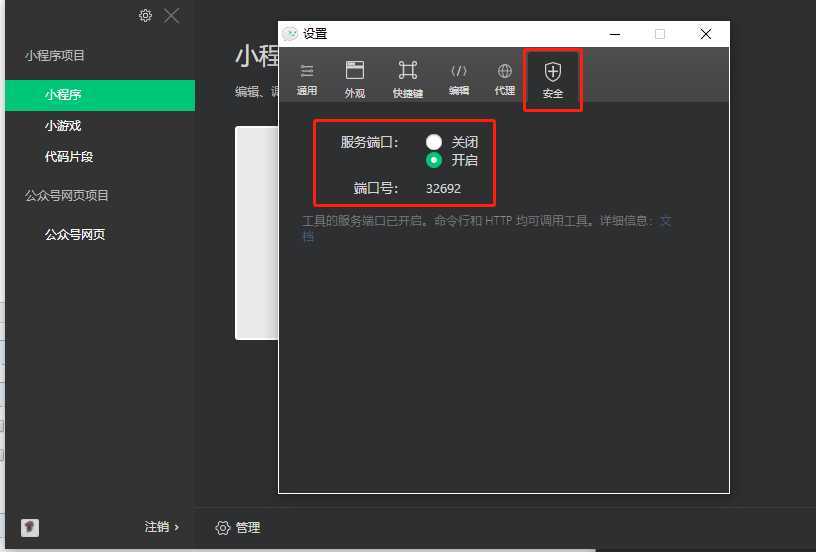Click the 管理 manage button
Image resolution: width=816 pixels, height=552 pixels.
tap(248, 528)
